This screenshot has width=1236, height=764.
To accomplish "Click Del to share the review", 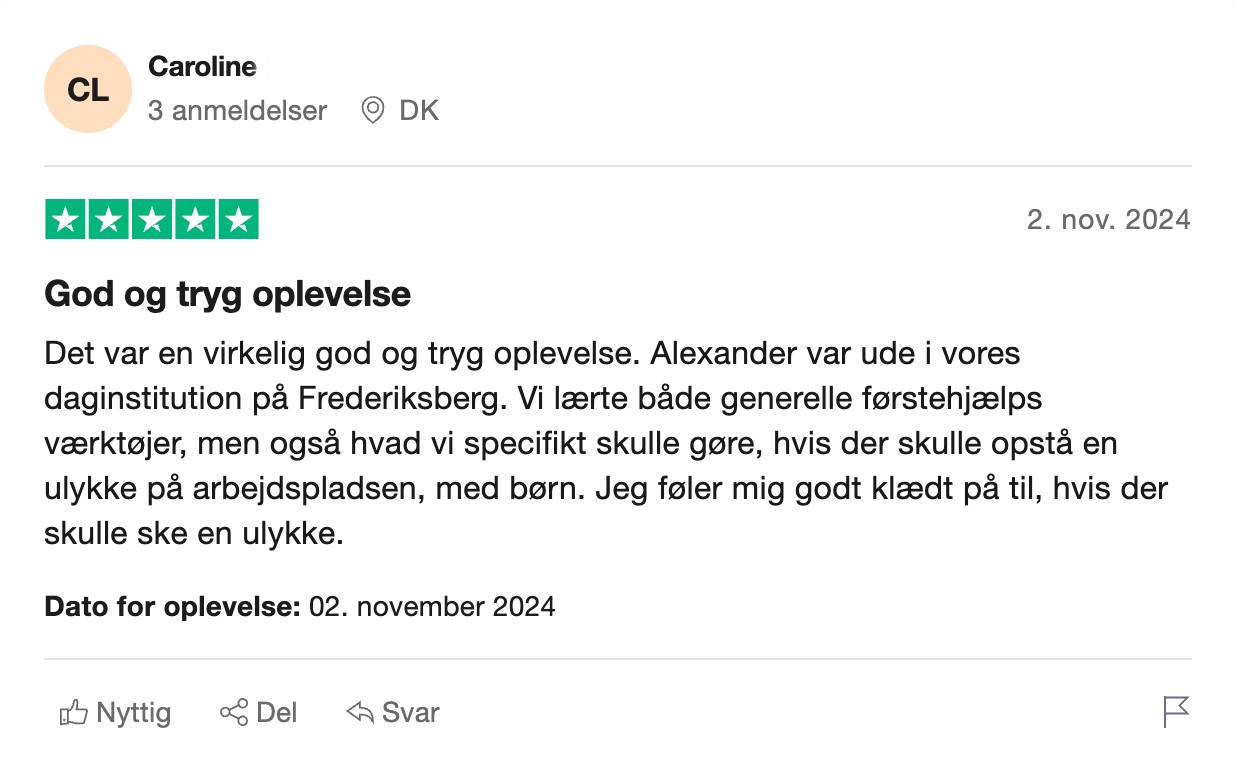I will (x=277, y=713).
